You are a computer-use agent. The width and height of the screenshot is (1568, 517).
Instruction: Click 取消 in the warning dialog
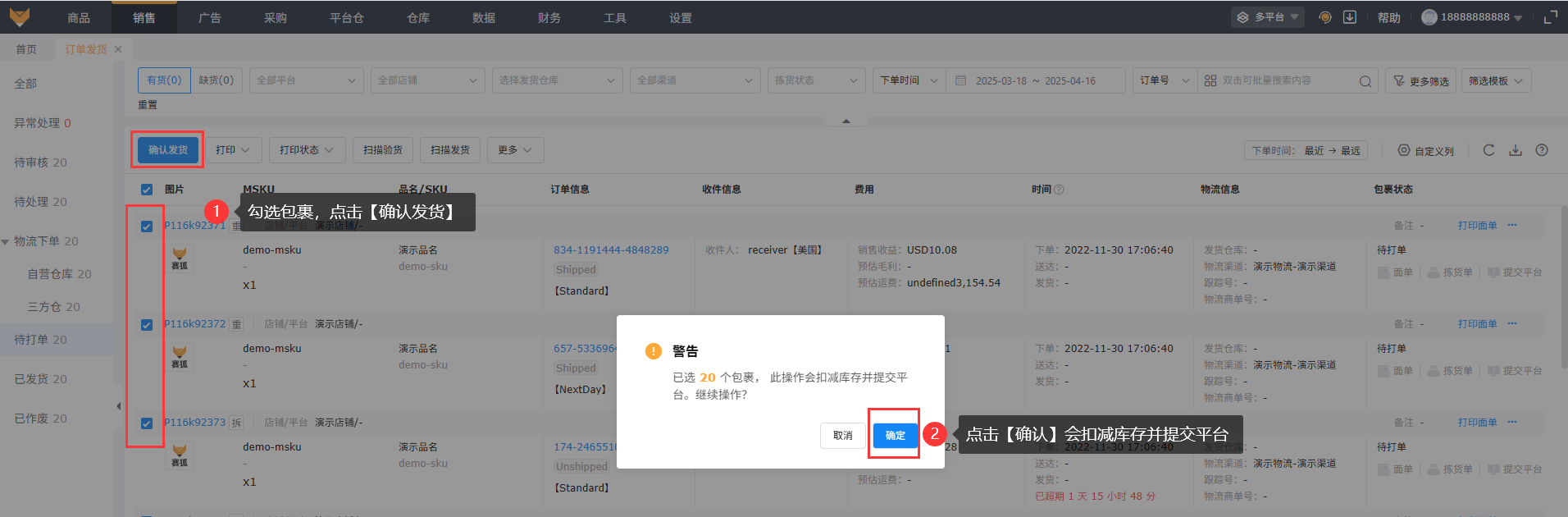(843, 436)
